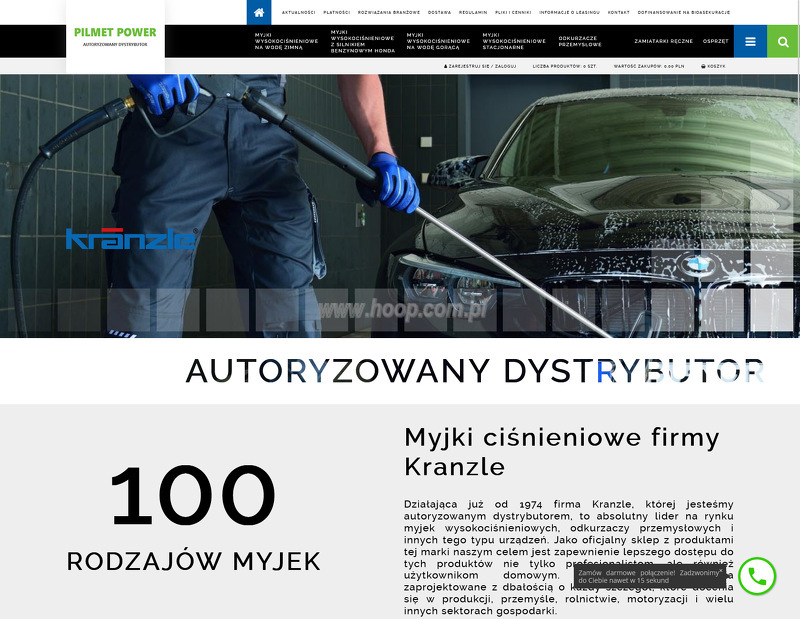The image size is (800, 619).
Task: Open Myjki wysokociśnieniowe stacjonarne category
Action: click(514, 41)
